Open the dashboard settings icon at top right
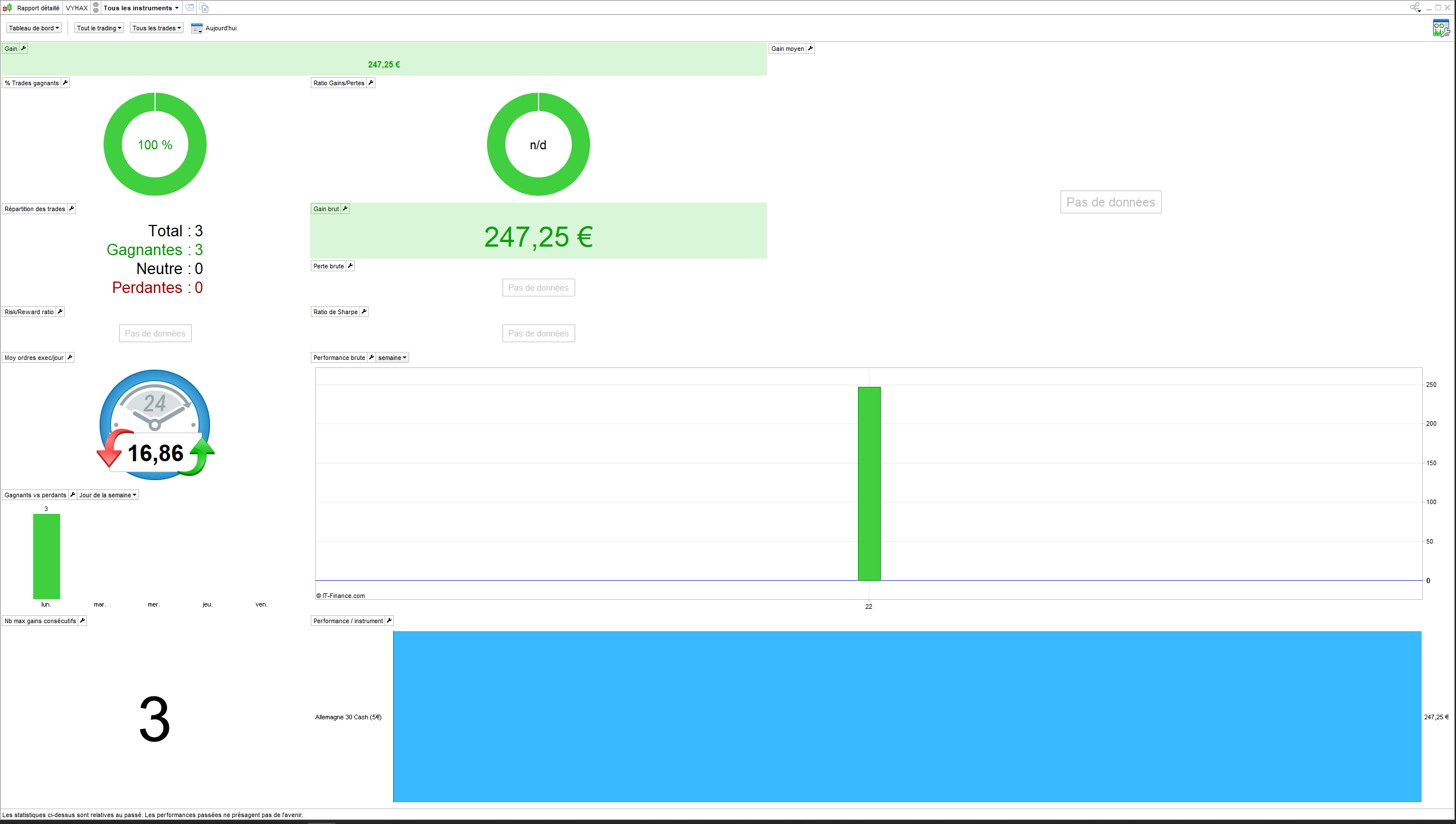 pos(1441,28)
